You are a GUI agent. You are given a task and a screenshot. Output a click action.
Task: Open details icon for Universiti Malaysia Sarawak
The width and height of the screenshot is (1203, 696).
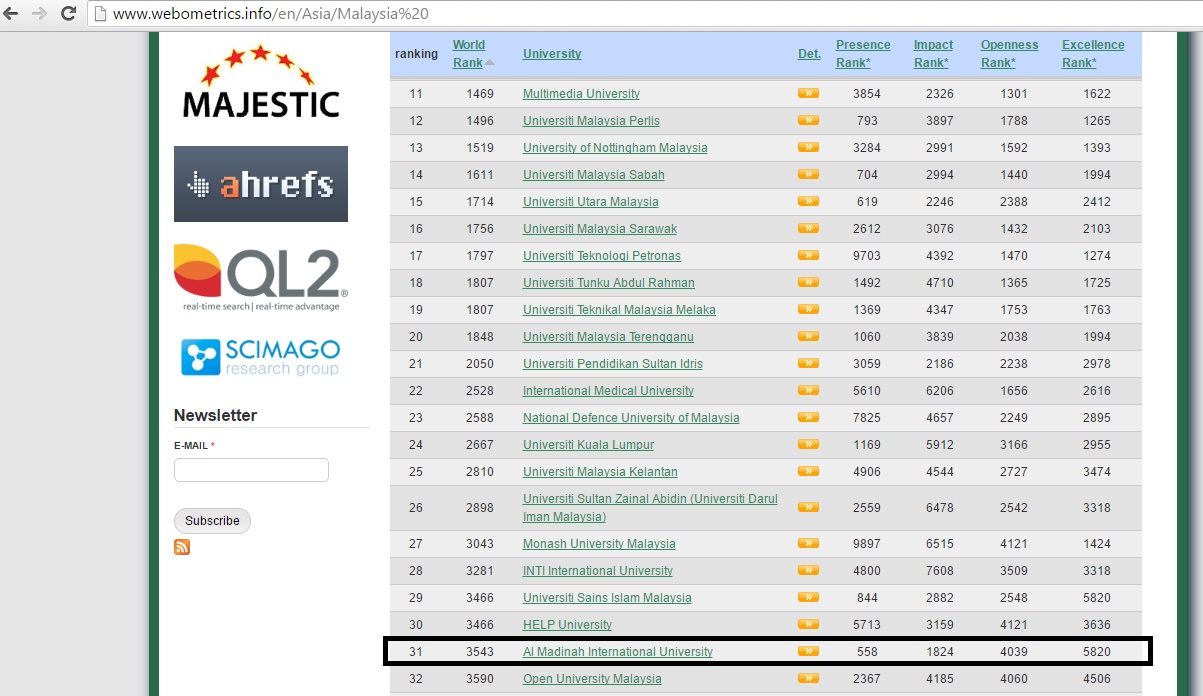(808, 228)
